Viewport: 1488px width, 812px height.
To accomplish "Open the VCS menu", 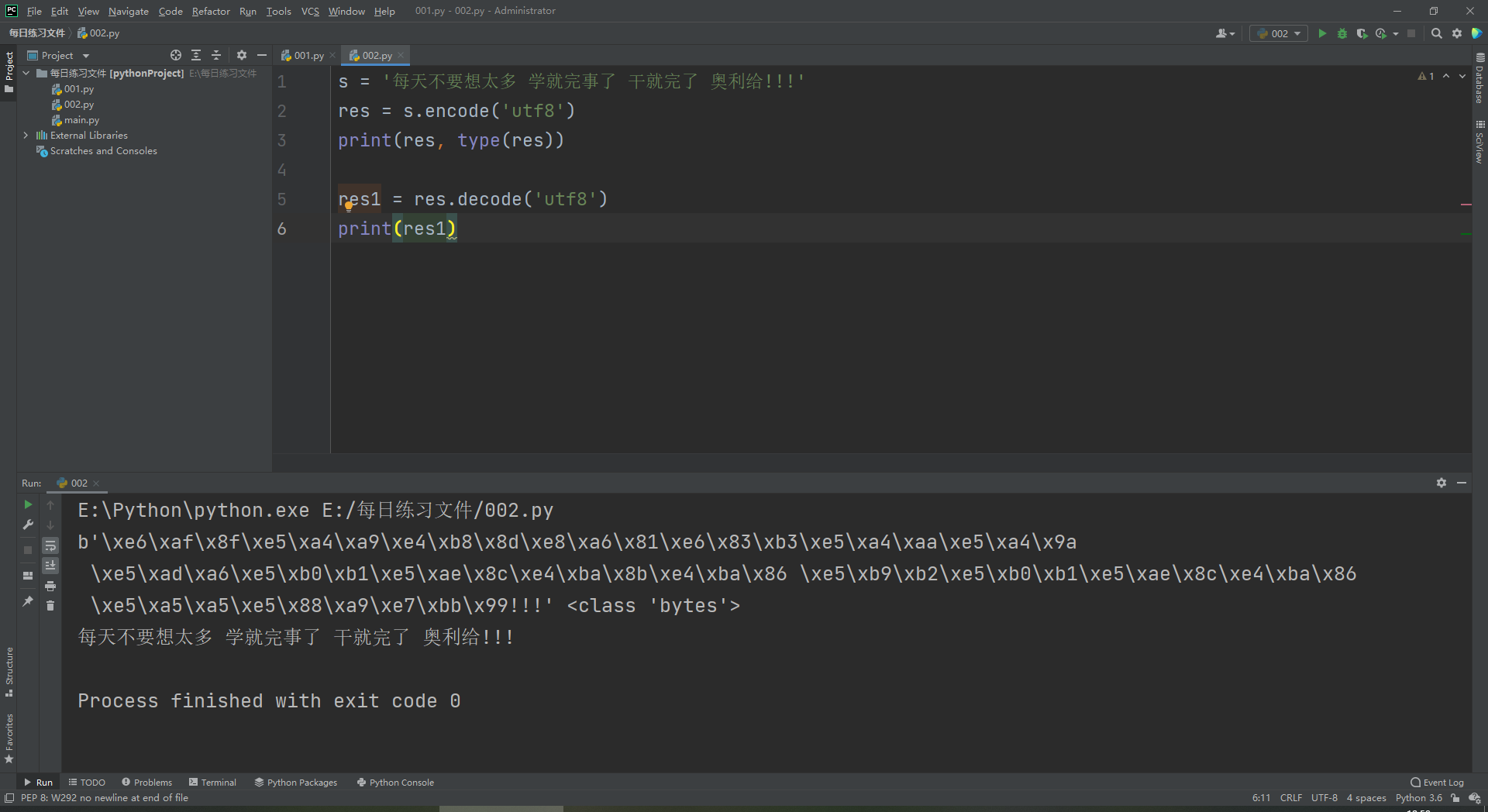I will 310,11.
